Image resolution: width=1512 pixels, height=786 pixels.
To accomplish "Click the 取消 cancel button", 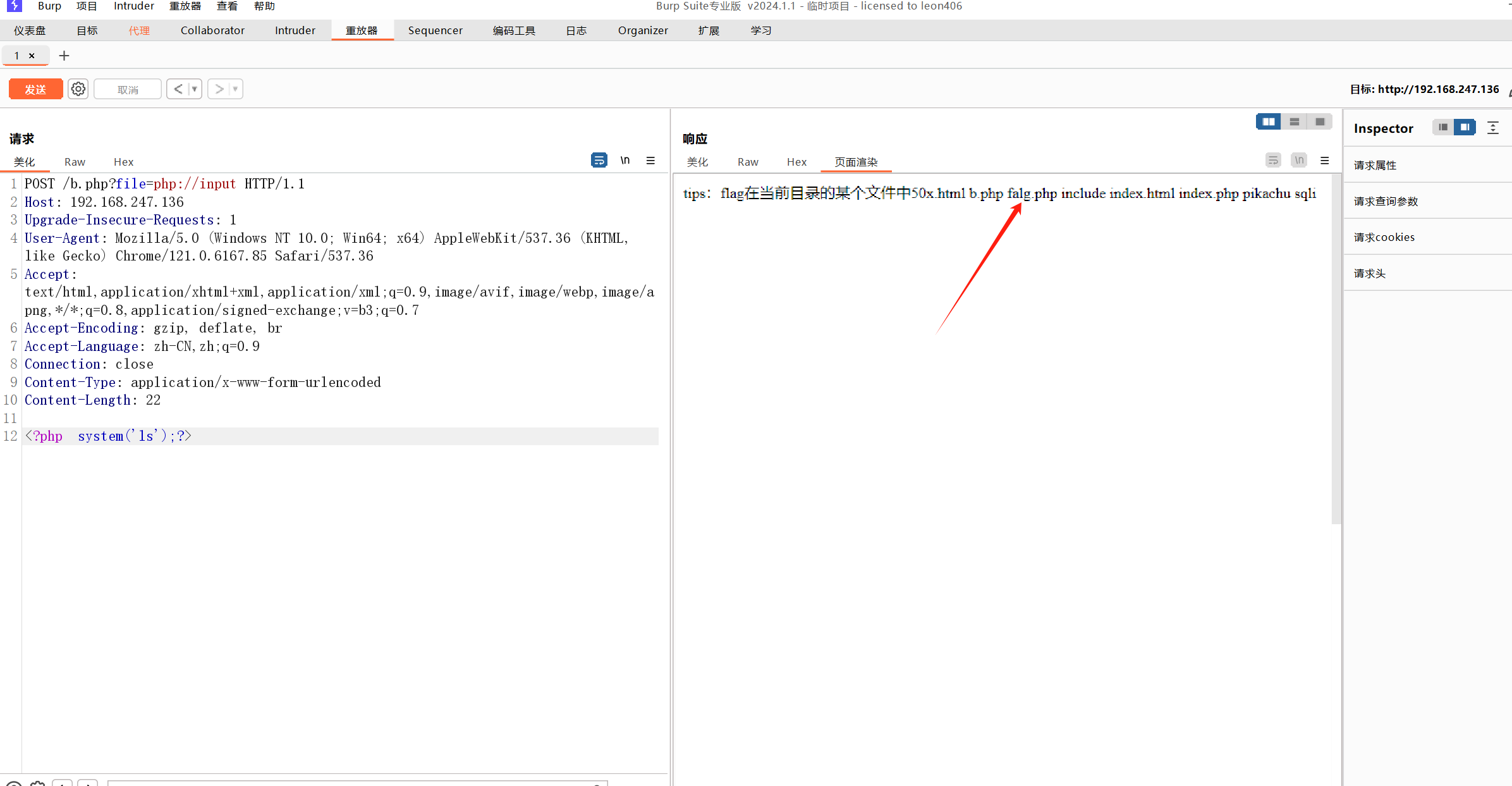I will 128,89.
